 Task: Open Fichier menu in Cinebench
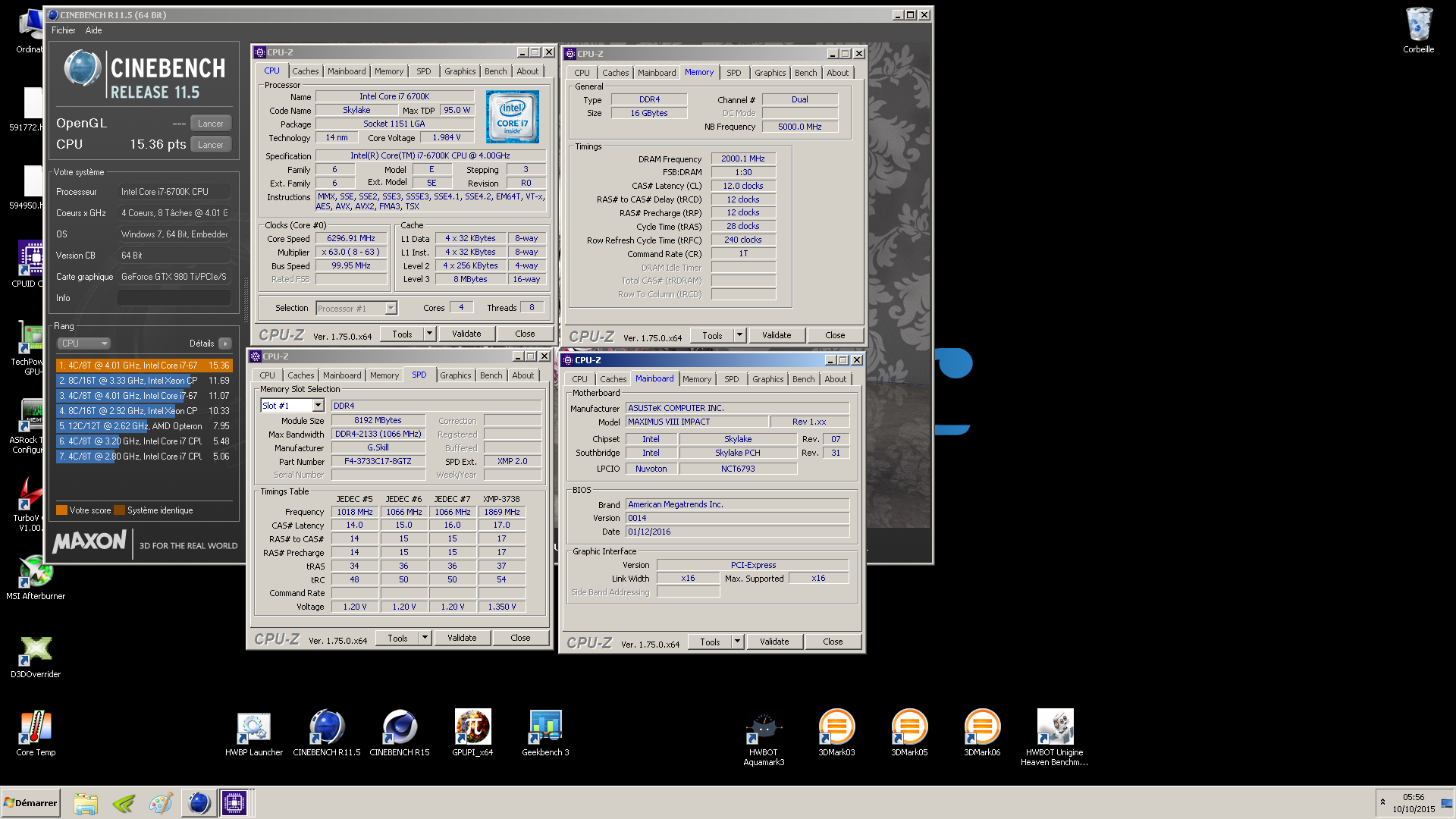point(64,30)
